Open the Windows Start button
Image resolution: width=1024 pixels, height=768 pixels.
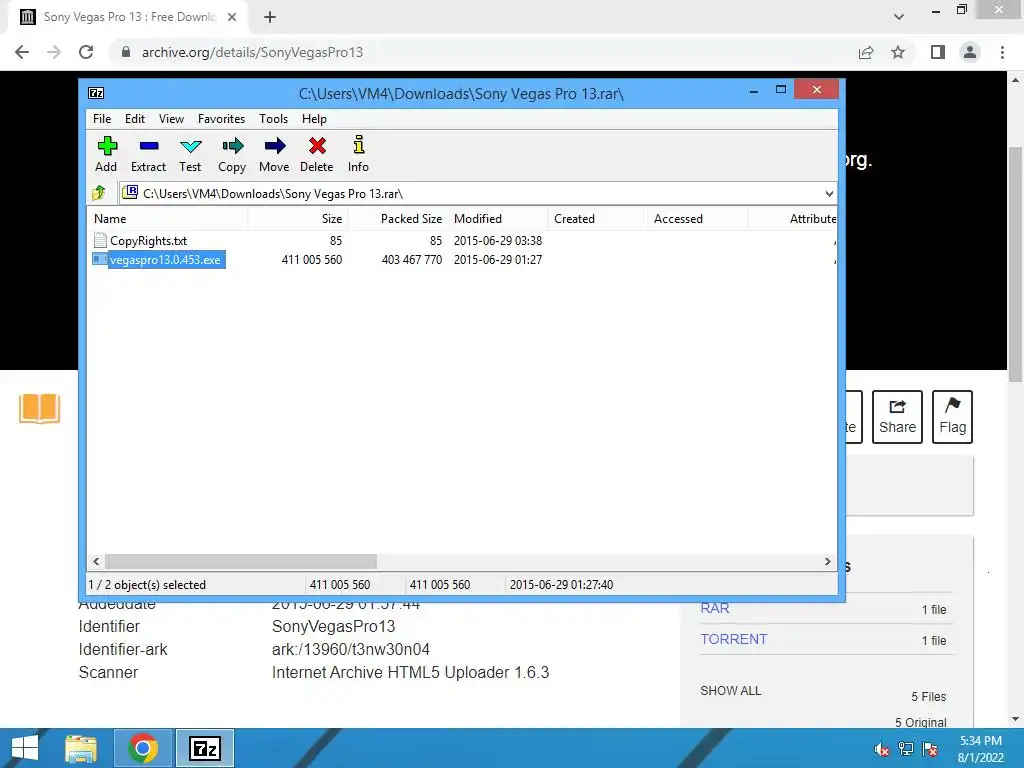point(25,748)
